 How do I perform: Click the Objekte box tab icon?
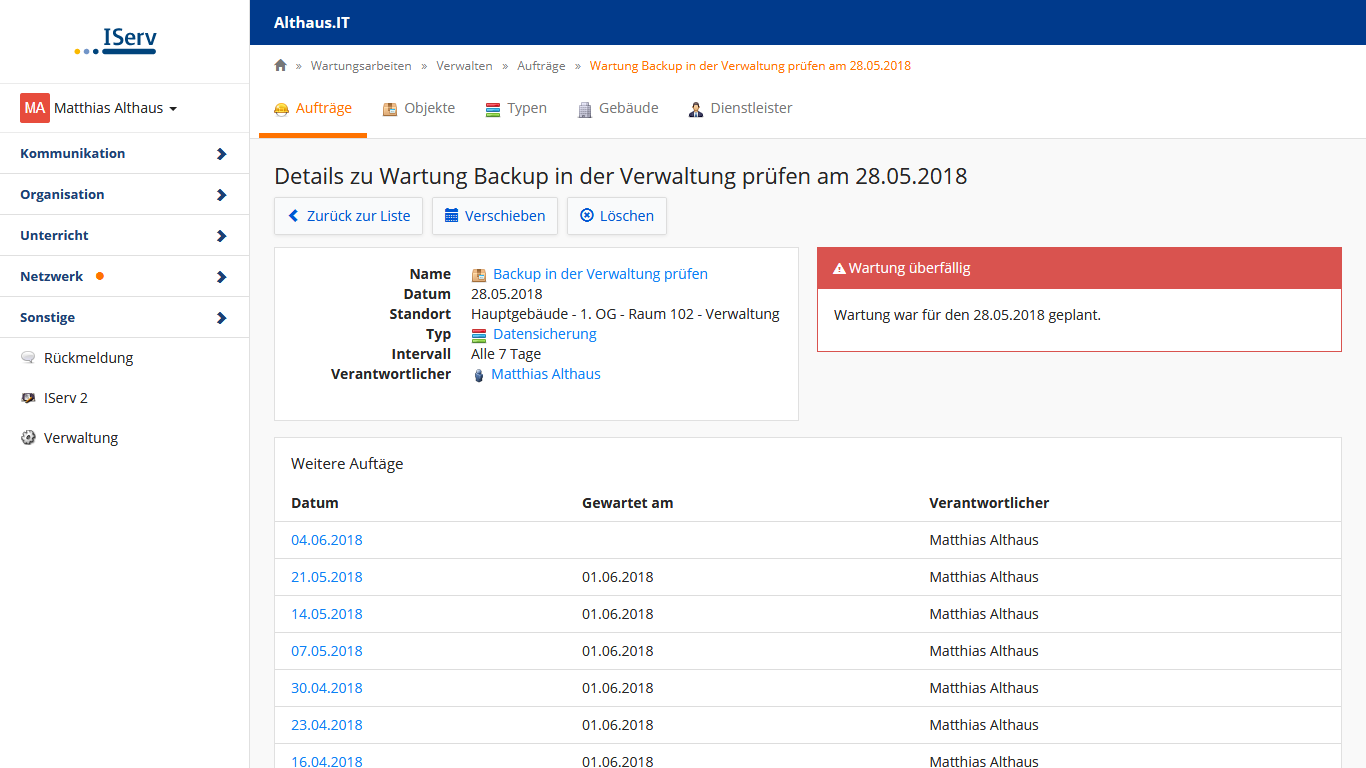tap(390, 109)
